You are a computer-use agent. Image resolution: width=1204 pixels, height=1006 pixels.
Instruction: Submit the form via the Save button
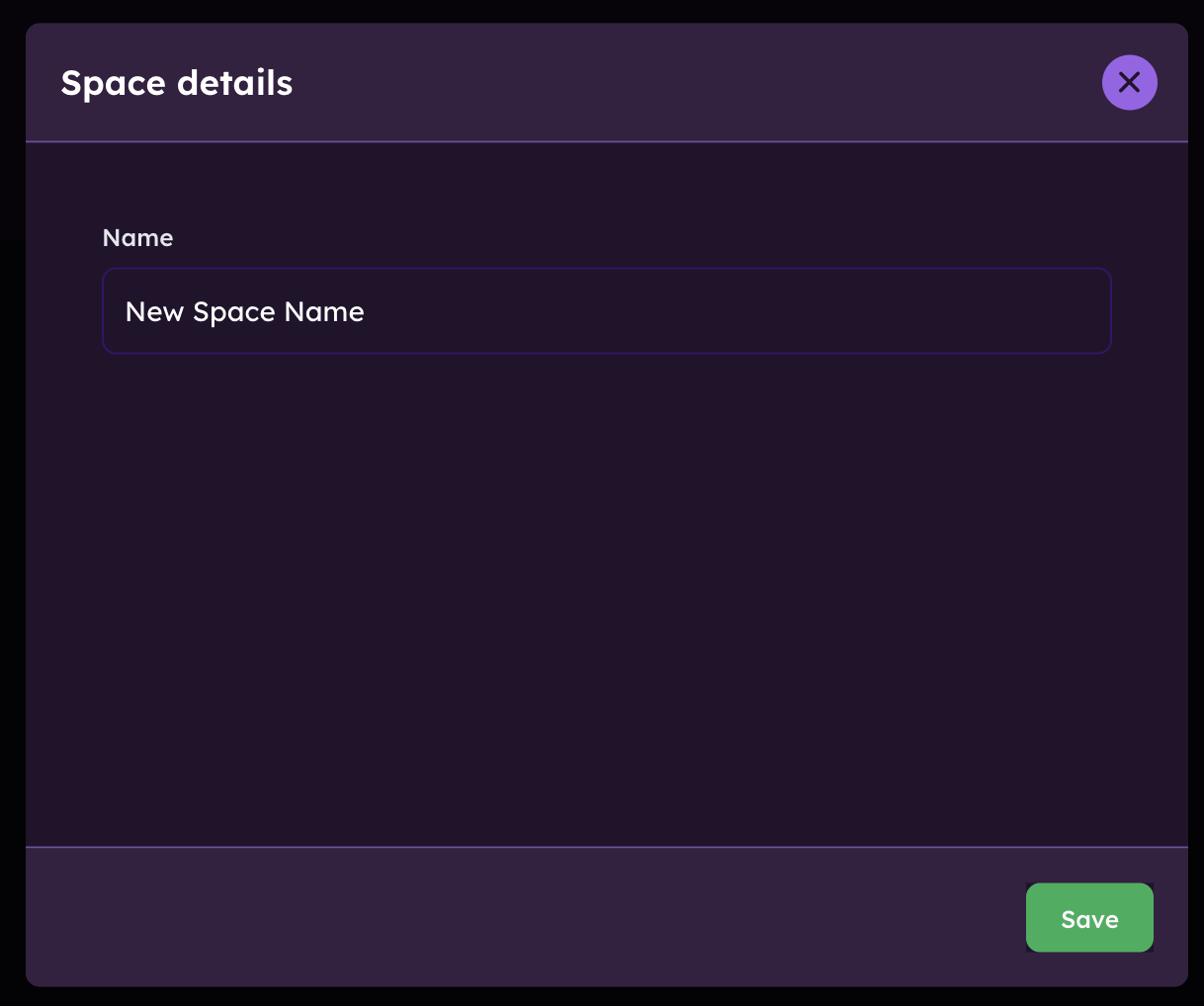[x=1089, y=918]
